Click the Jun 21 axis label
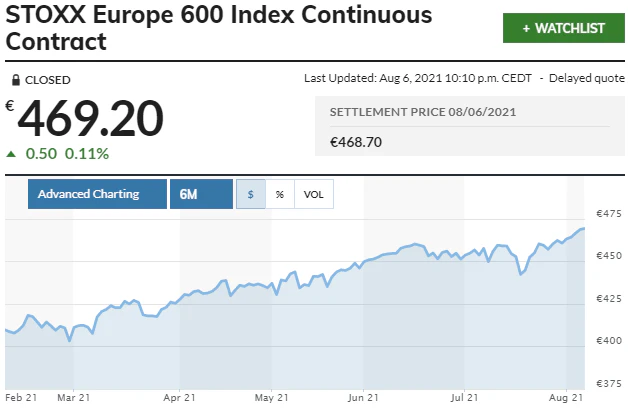 tap(363, 399)
